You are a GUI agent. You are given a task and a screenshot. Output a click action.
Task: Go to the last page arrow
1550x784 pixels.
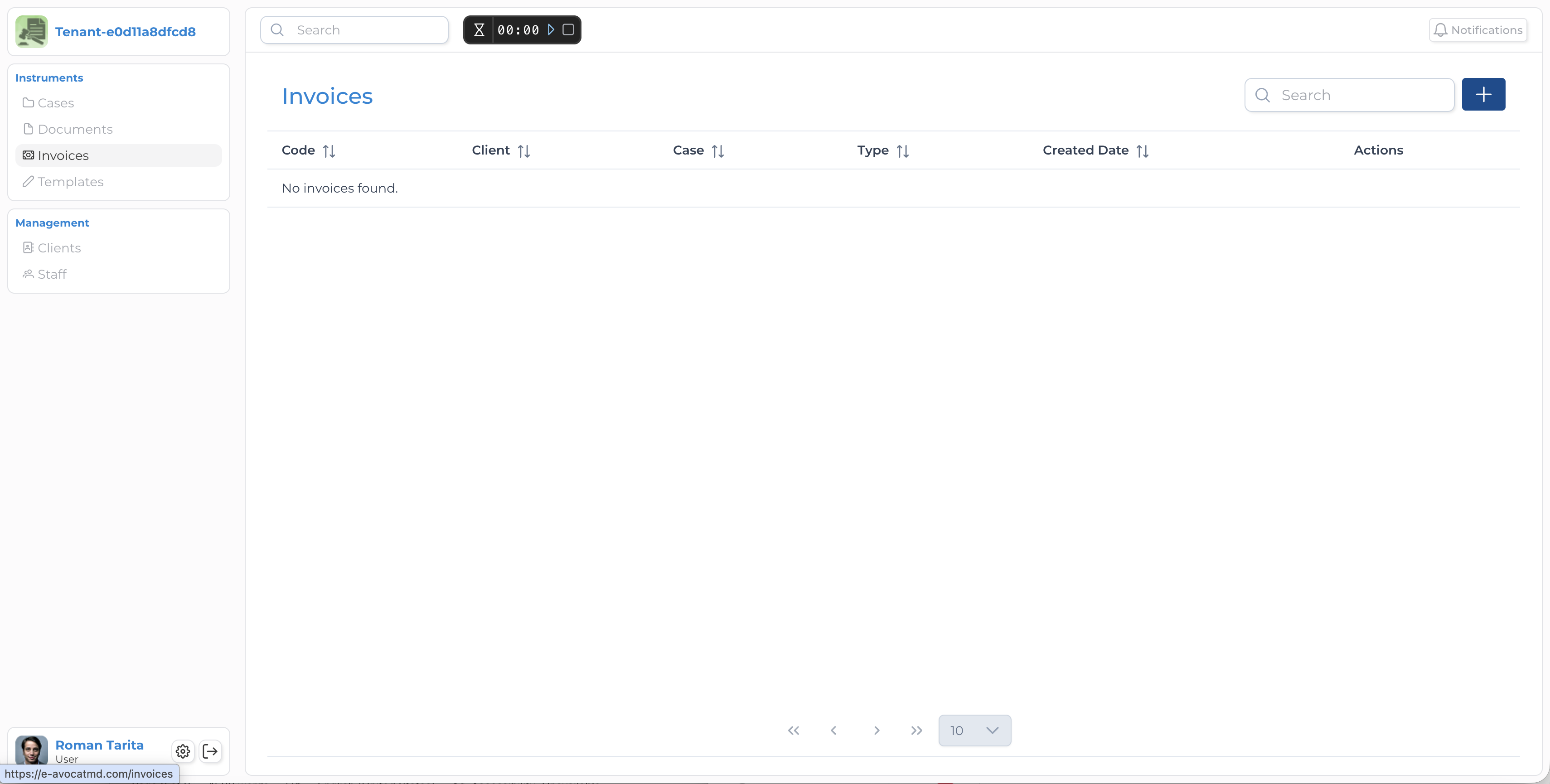click(x=916, y=731)
